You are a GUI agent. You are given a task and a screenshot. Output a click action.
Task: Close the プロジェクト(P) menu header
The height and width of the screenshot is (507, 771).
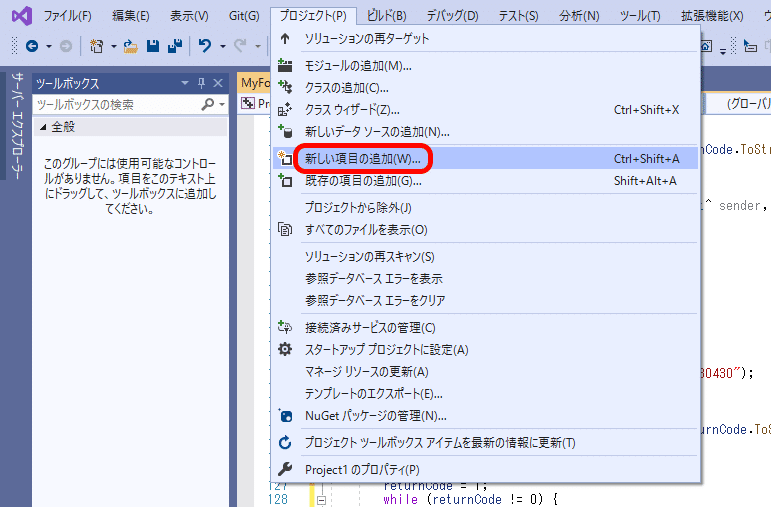[x=313, y=16]
